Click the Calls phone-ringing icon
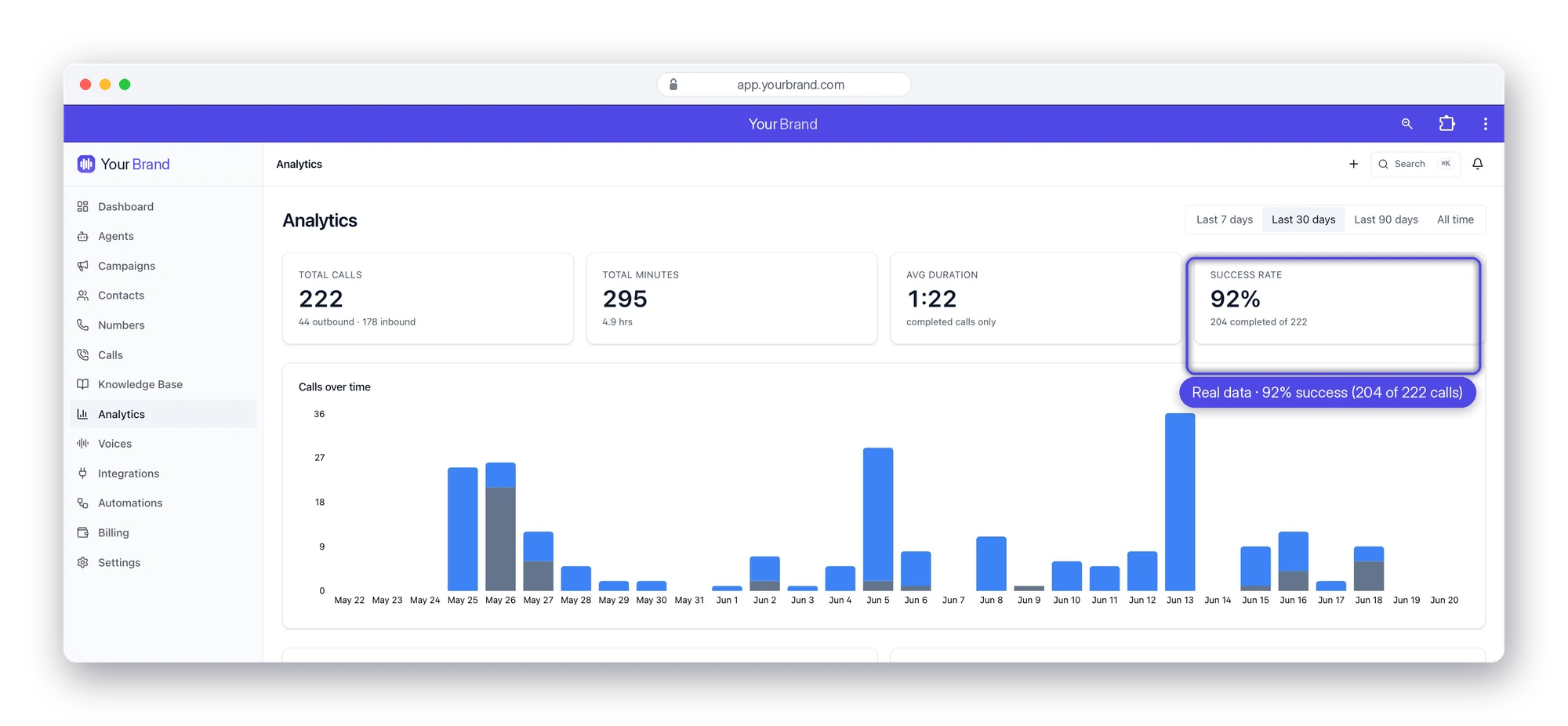This screenshot has height=726, width=1568. point(82,355)
